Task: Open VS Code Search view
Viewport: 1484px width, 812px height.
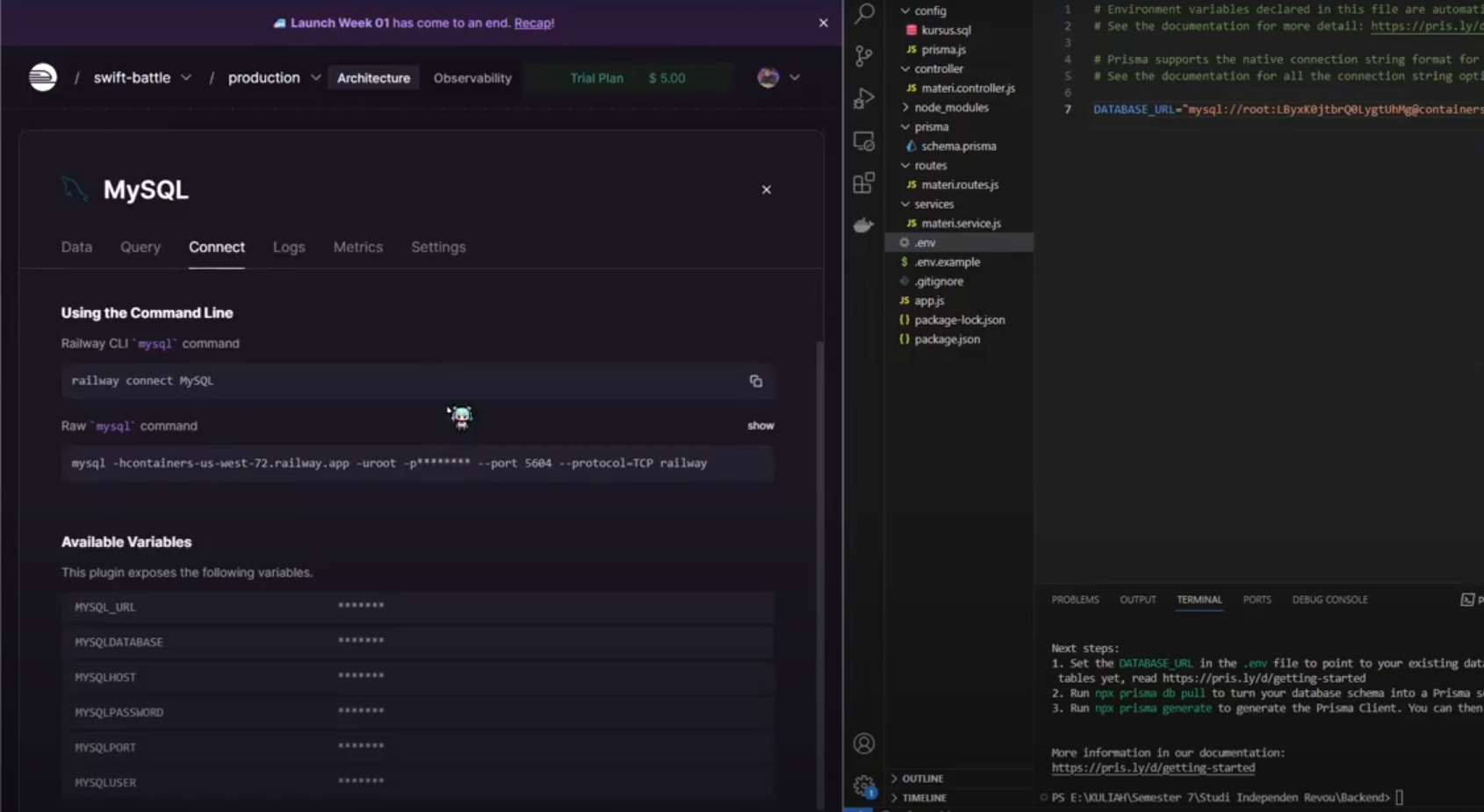Action: pyautogui.click(x=864, y=13)
